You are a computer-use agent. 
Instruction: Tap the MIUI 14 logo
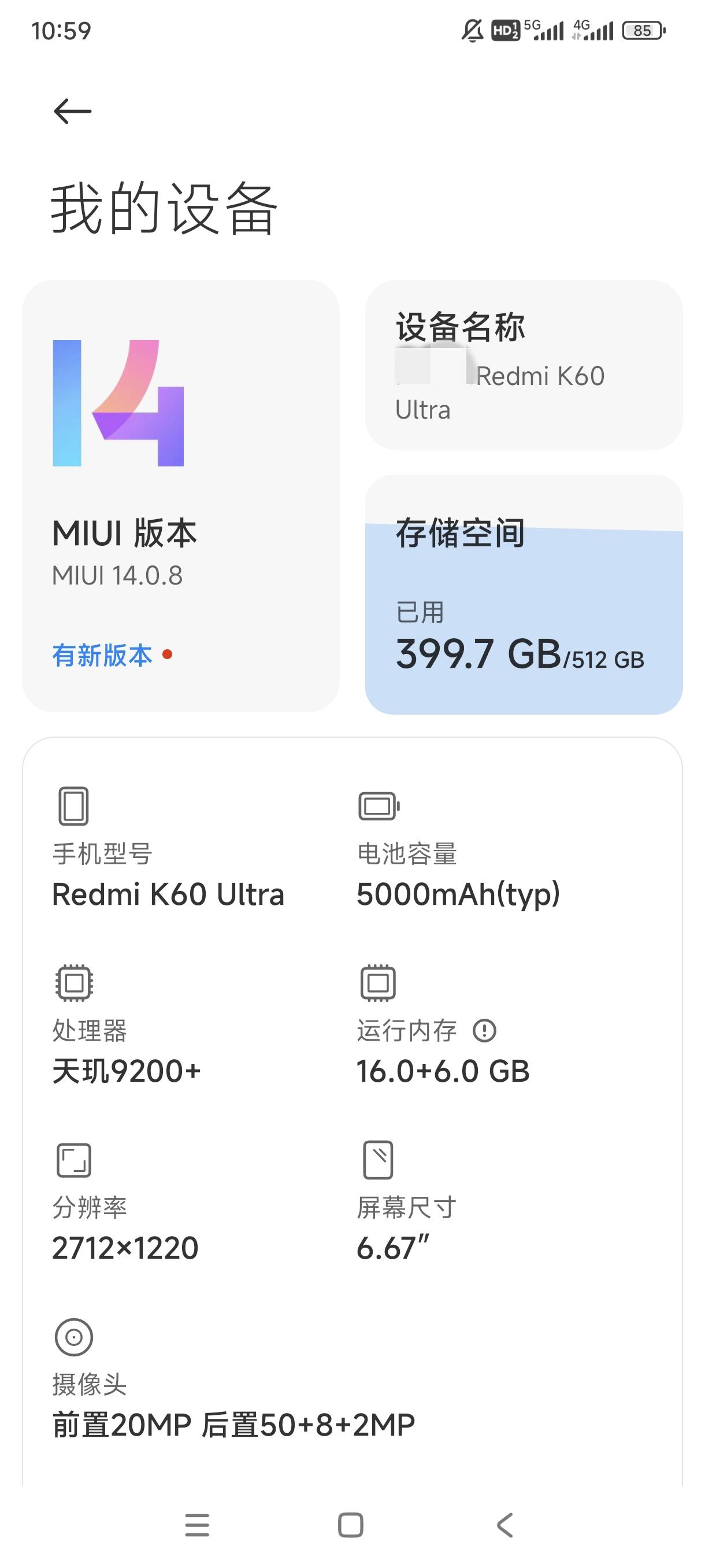tap(118, 403)
